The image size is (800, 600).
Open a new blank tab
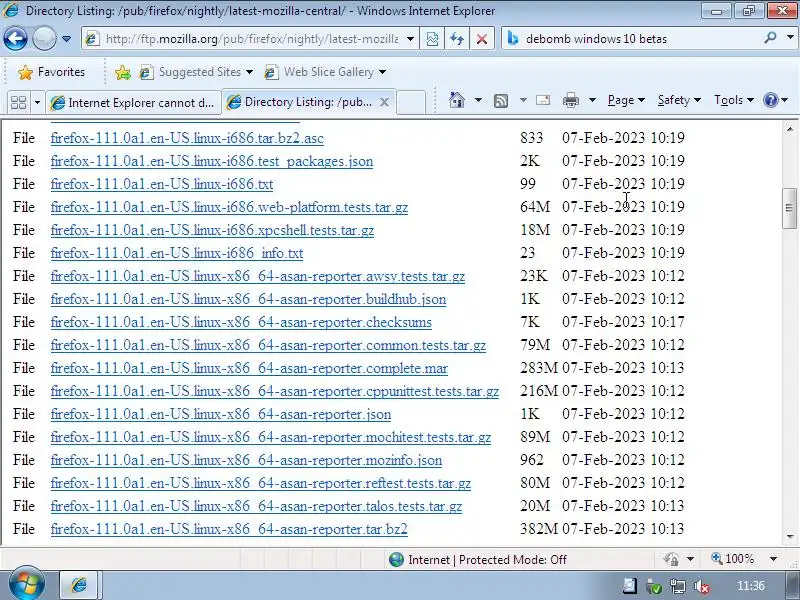click(x=411, y=102)
